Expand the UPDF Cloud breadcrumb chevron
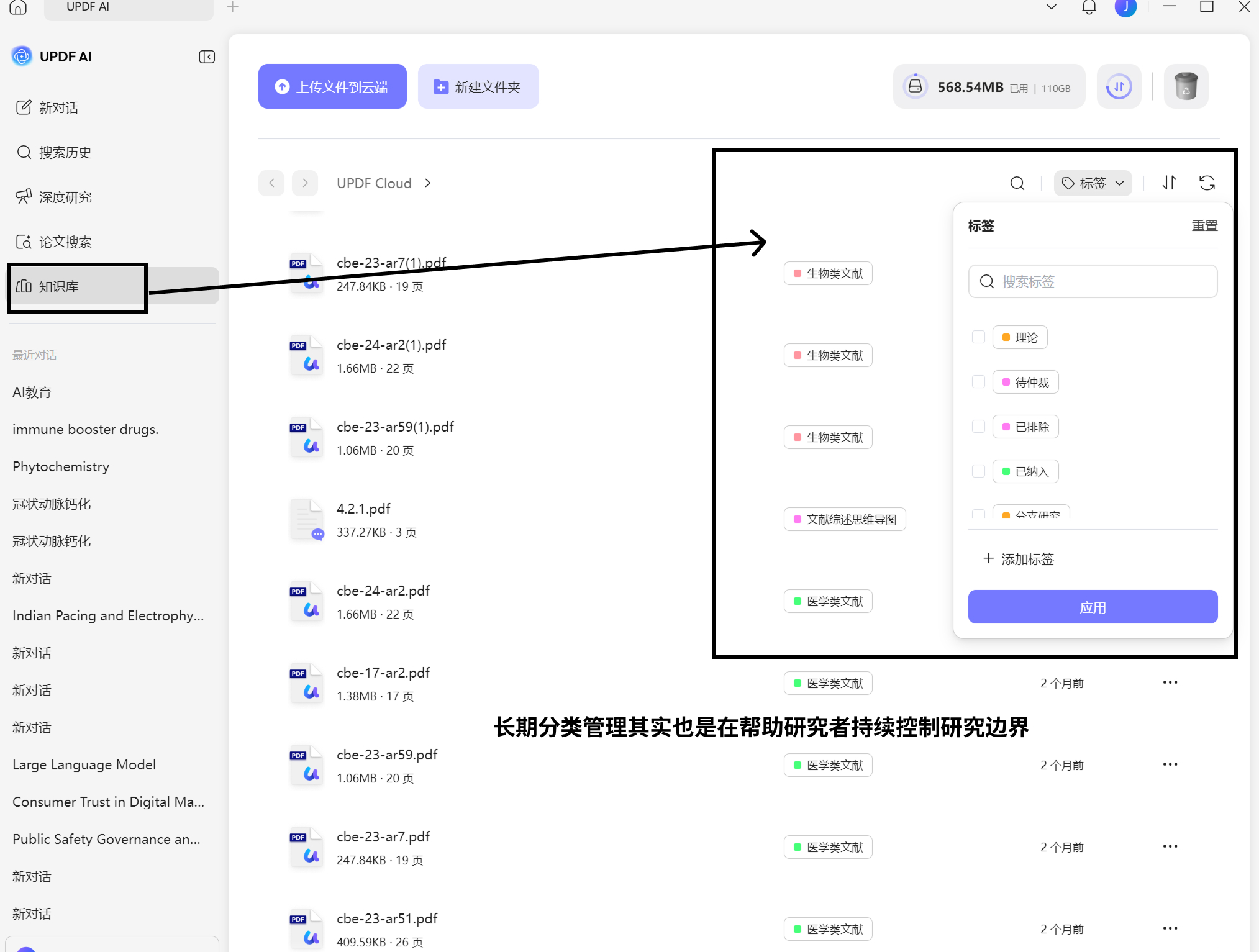 [x=427, y=183]
